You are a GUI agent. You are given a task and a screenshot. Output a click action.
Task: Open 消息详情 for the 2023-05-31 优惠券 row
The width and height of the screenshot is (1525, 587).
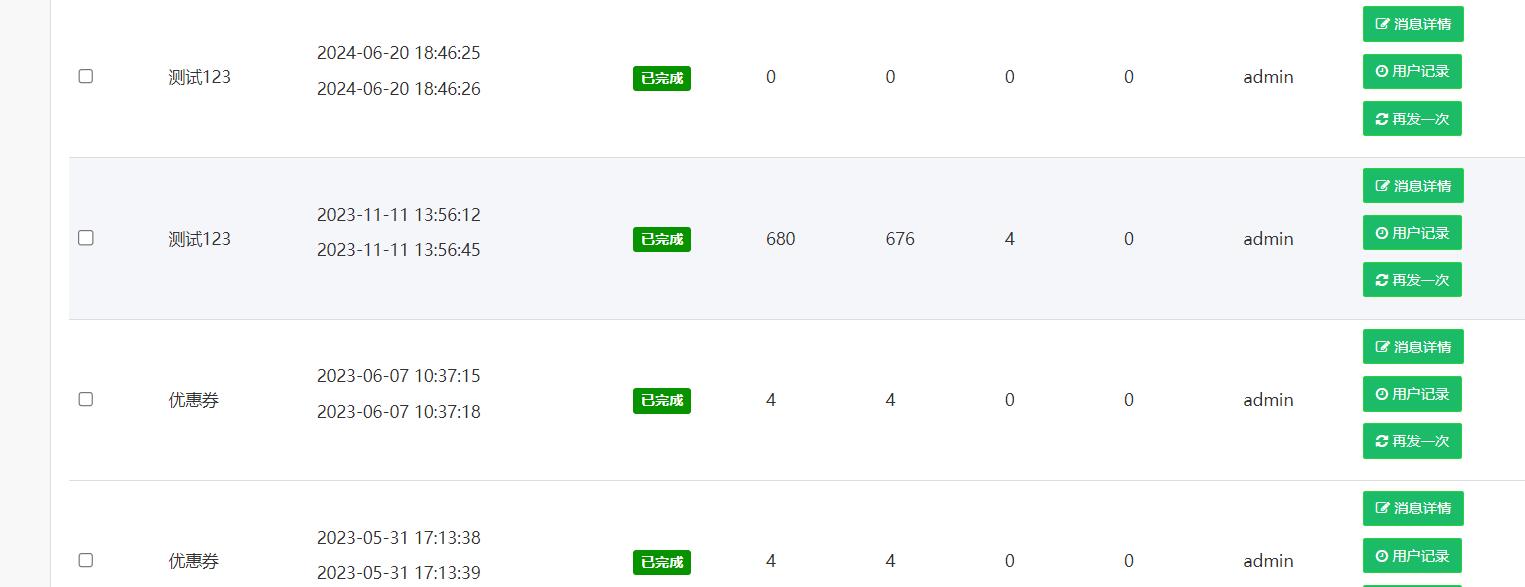tap(1412, 508)
